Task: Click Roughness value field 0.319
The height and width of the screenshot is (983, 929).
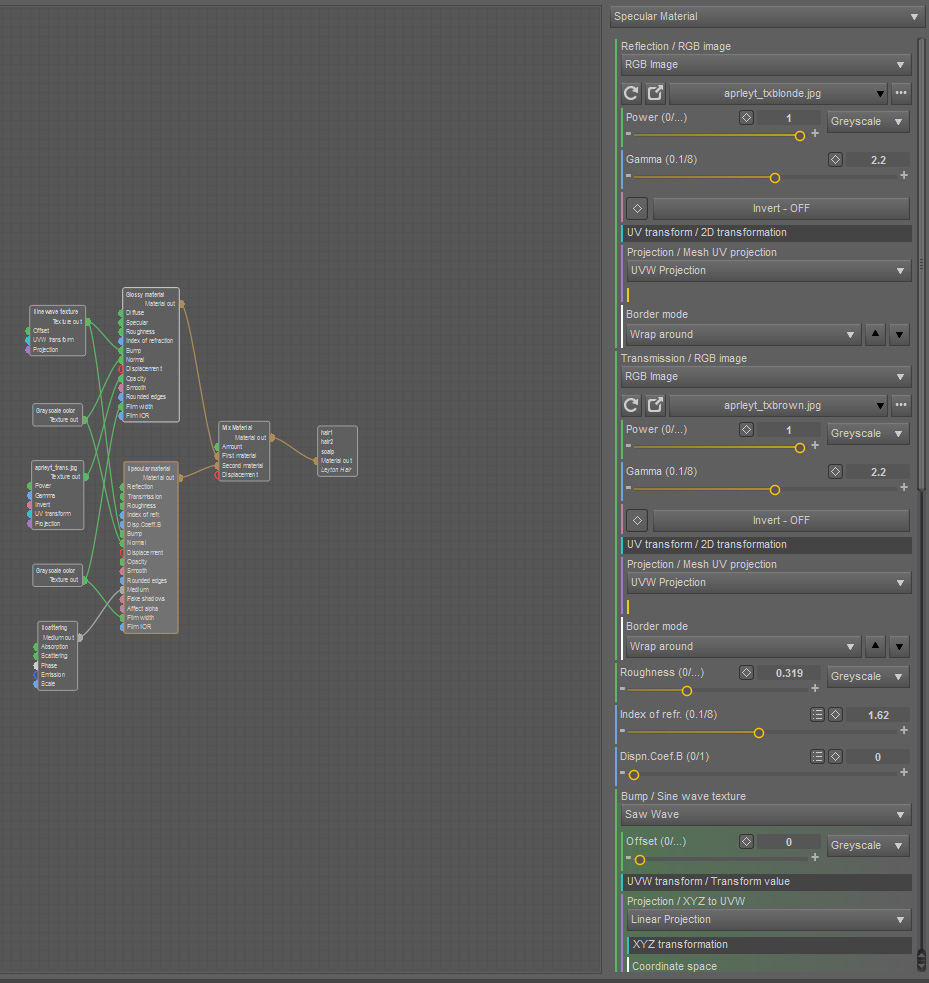Action: click(x=789, y=673)
